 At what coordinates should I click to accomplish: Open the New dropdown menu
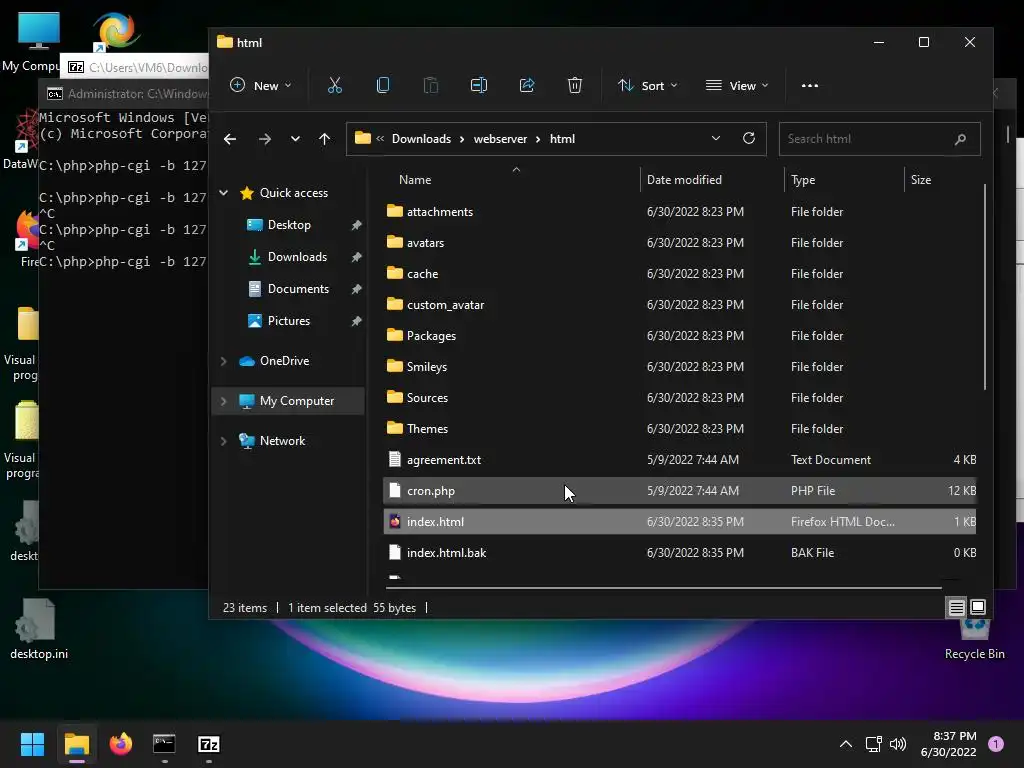pos(261,86)
